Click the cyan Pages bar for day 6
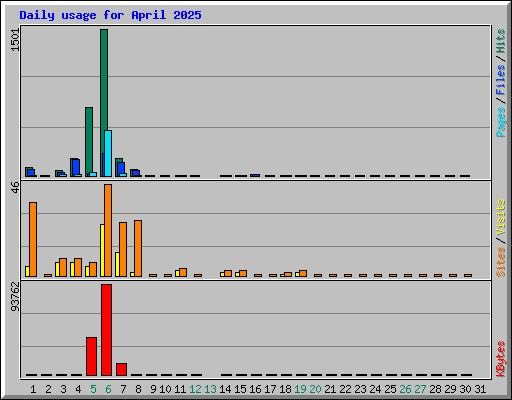 (x=108, y=153)
